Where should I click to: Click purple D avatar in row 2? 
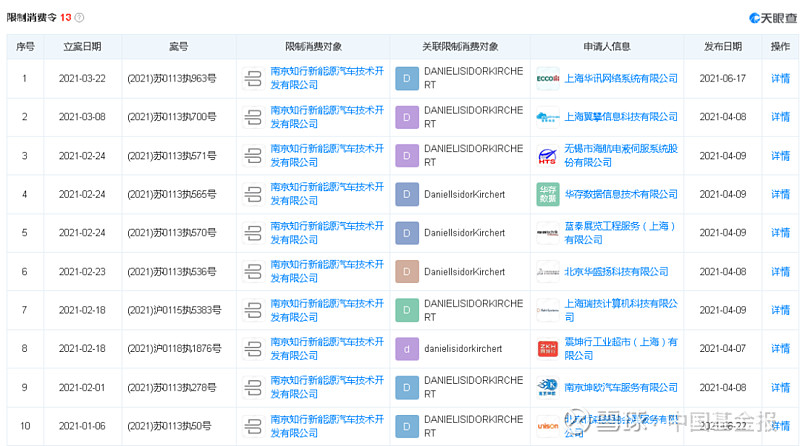point(407,117)
